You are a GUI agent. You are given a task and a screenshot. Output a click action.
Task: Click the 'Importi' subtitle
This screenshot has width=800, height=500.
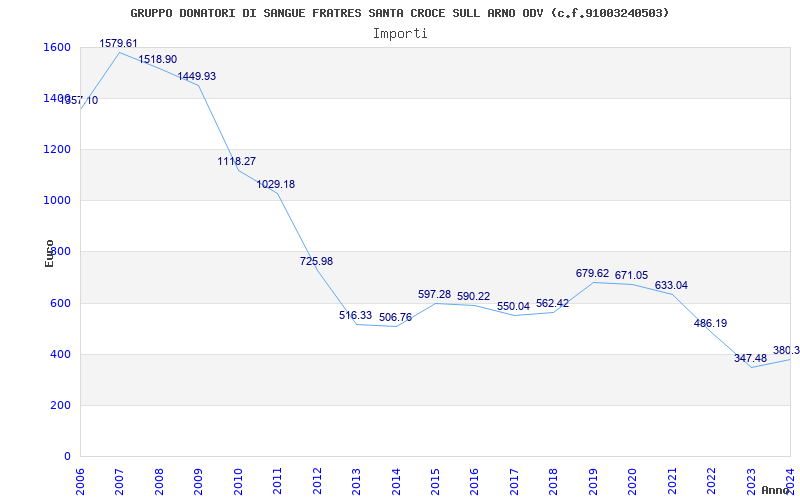[400, 34]
